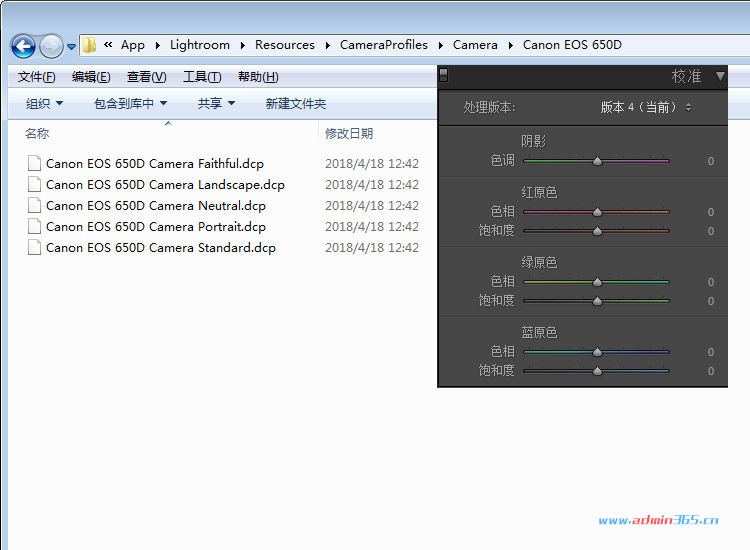Screen dimensions: 750x550
Task: Open the 帮助(H) menu
Action: 258,77
